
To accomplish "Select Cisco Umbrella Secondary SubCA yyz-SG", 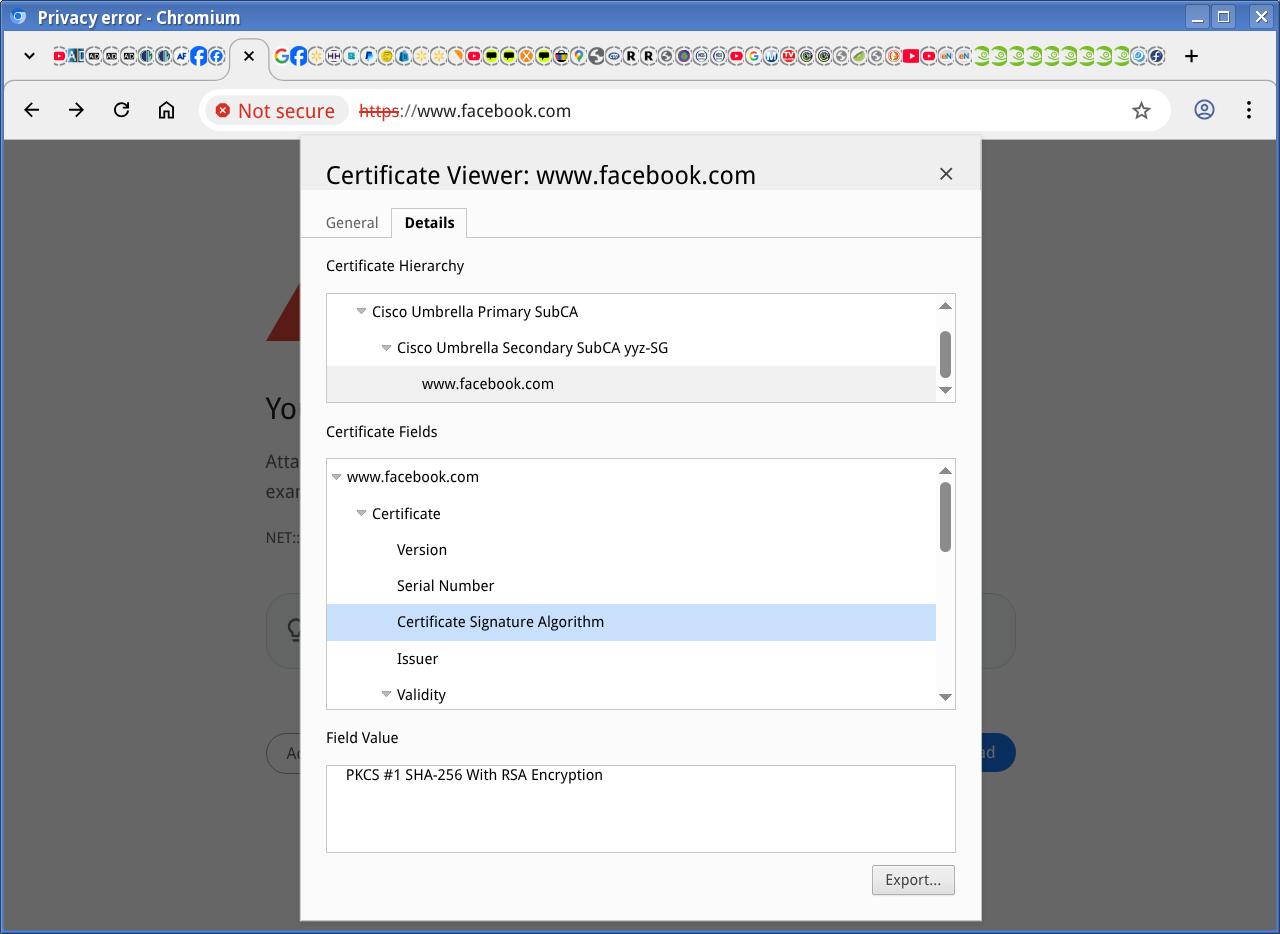I will point(532,348).
